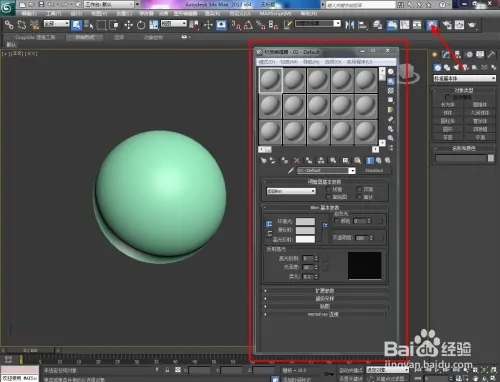Image resolution: width=500 pixels, height=382 pixels.
Task: Pick material from object with eyedropper
Action: pos(291,170)
